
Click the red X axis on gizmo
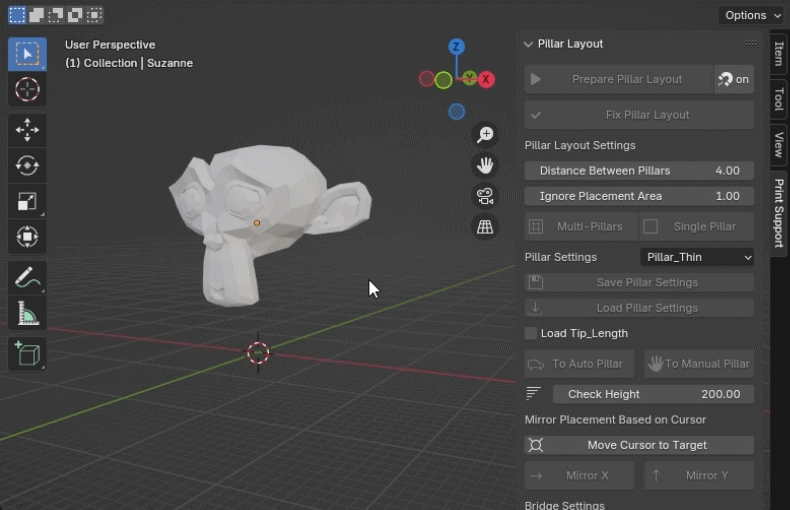[486, 79]
